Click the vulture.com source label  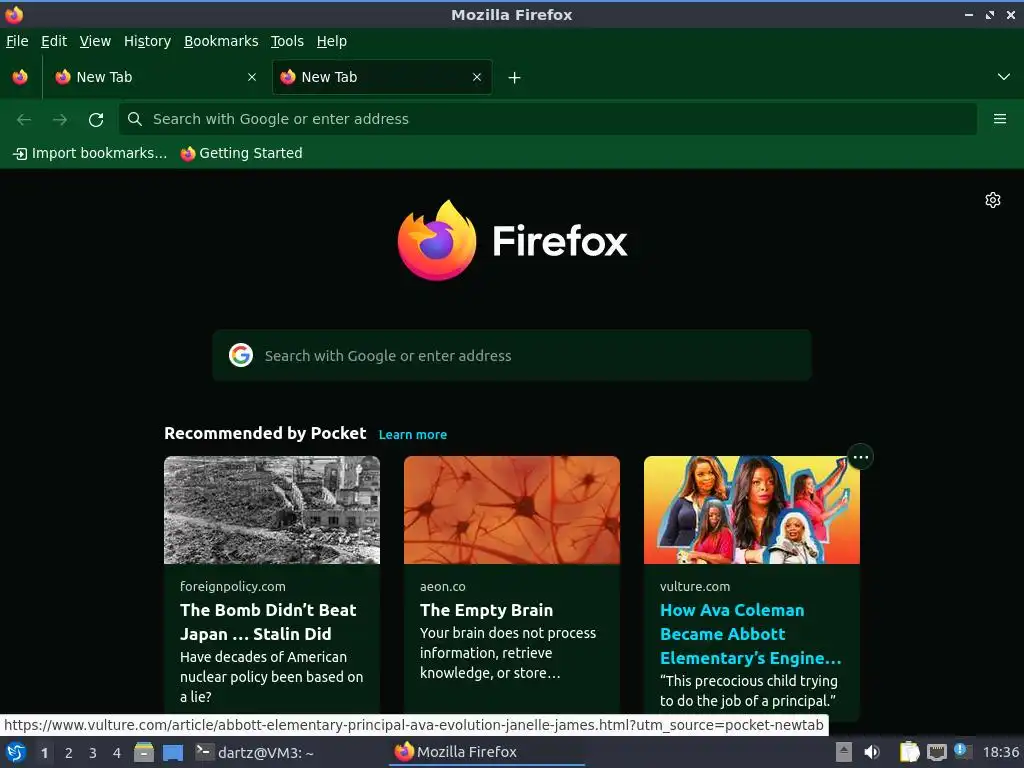[x=695, y=586]
